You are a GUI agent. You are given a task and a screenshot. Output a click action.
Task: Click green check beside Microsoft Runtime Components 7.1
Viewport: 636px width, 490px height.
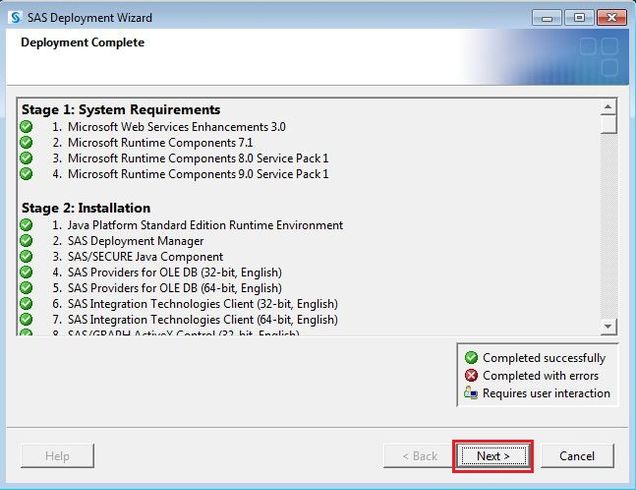point(26,142)
